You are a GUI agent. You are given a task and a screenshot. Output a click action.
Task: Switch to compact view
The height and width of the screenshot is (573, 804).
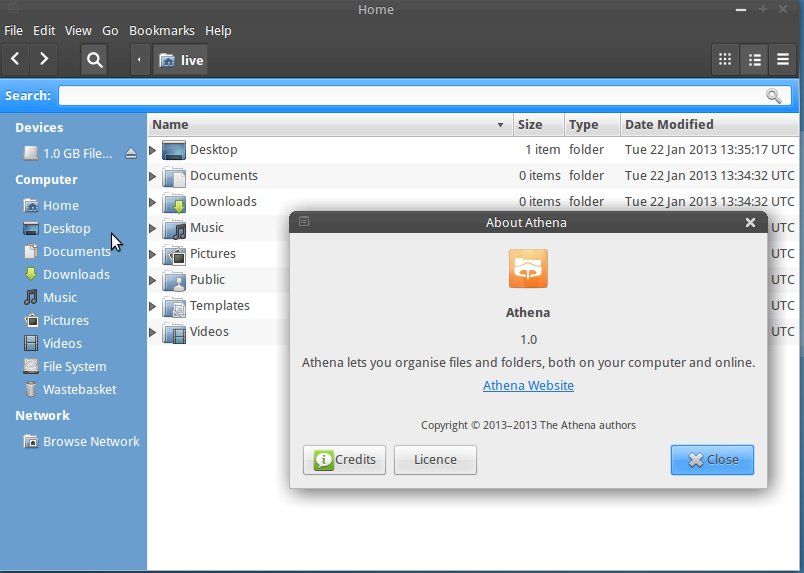782,60
